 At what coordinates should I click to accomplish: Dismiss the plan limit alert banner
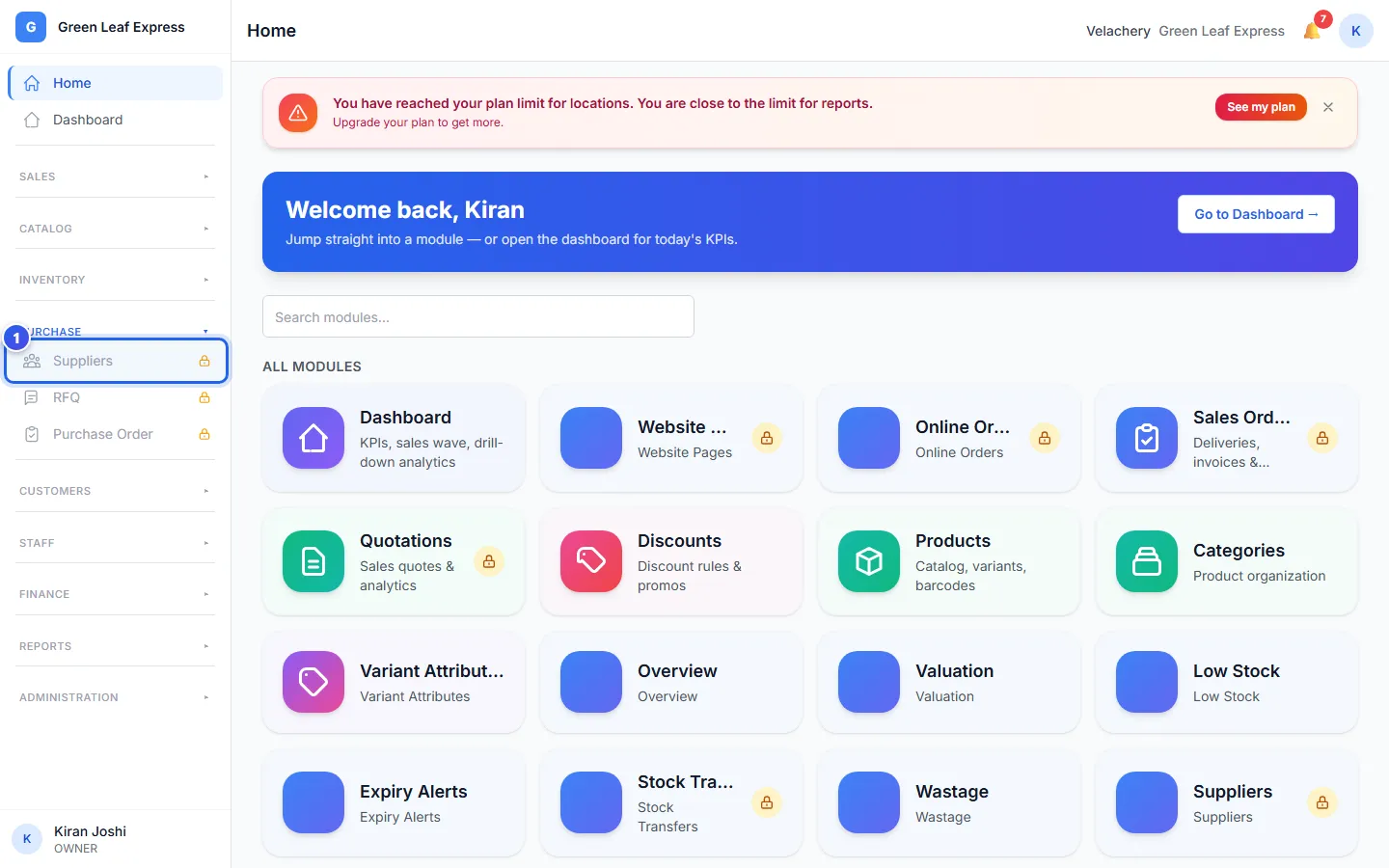click(1328, 107)
